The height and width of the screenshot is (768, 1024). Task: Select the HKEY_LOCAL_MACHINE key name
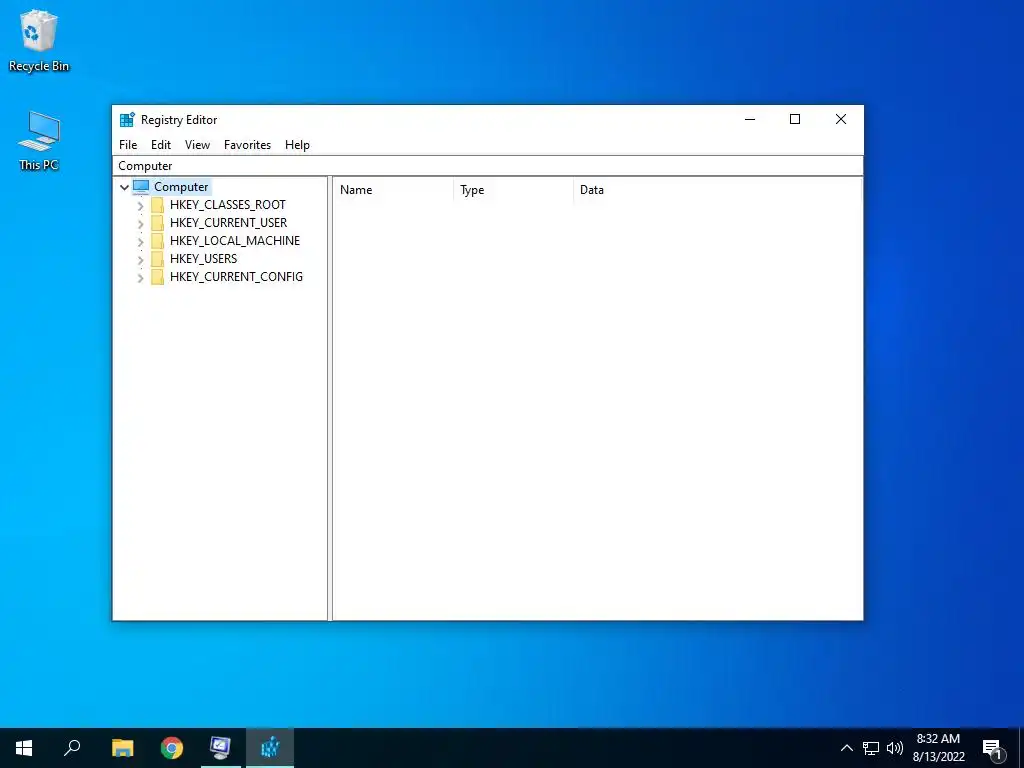click(234, 240)
